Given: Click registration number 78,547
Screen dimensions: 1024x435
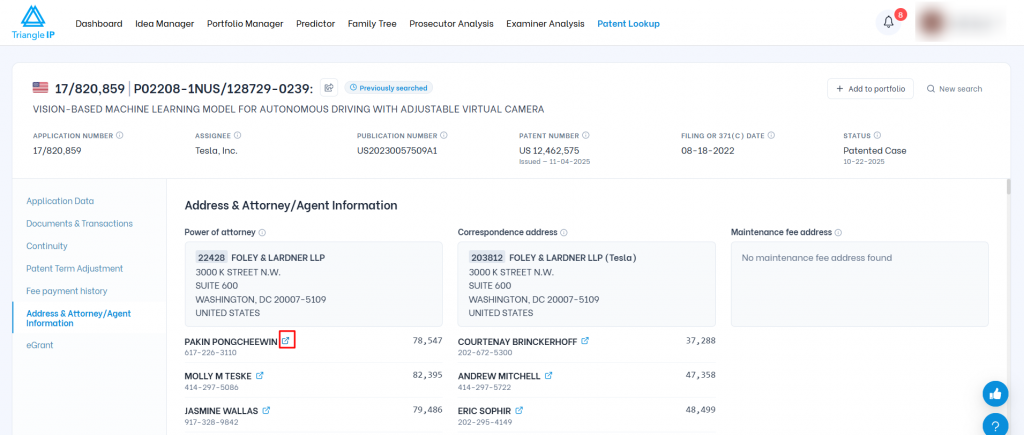Looking at the screenshot, I should (x=428, y=341).
